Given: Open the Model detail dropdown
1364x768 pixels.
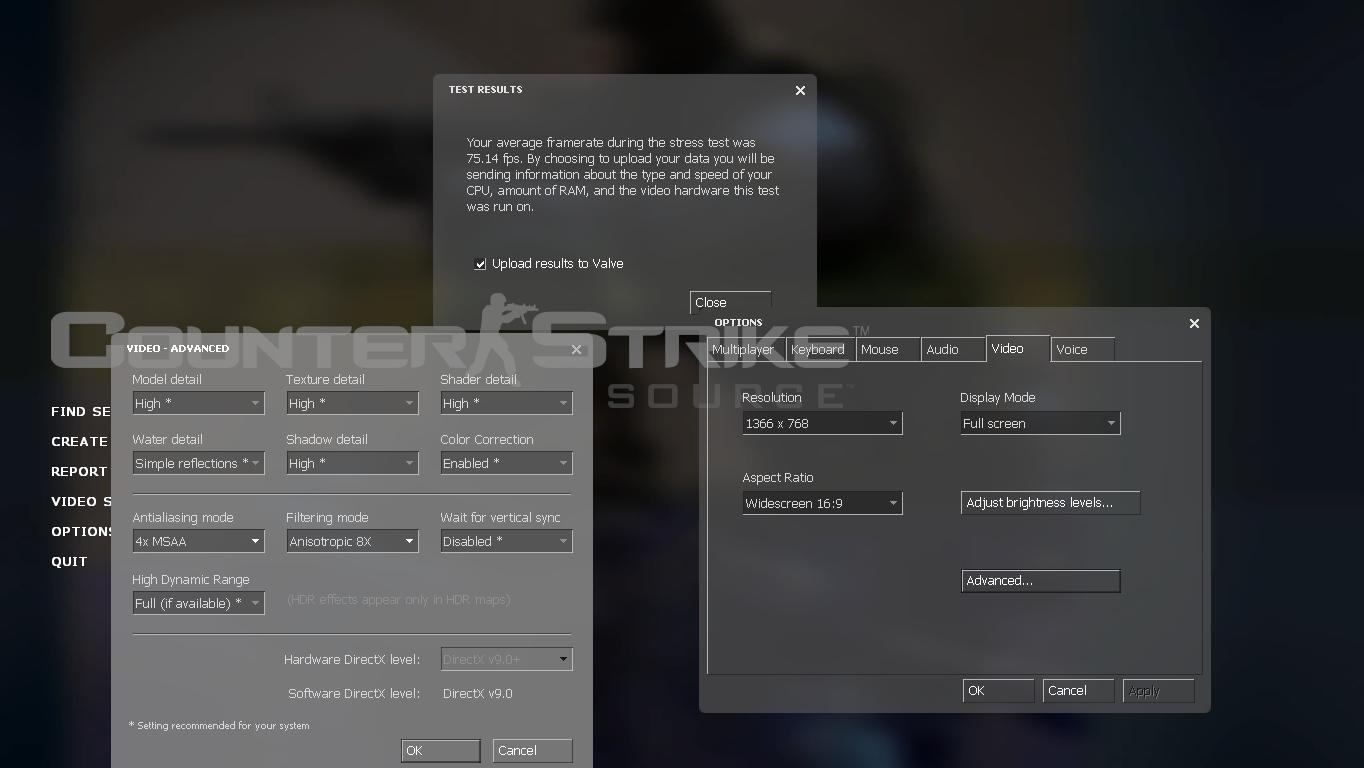Looking at the screenshot, I should 198,403.
